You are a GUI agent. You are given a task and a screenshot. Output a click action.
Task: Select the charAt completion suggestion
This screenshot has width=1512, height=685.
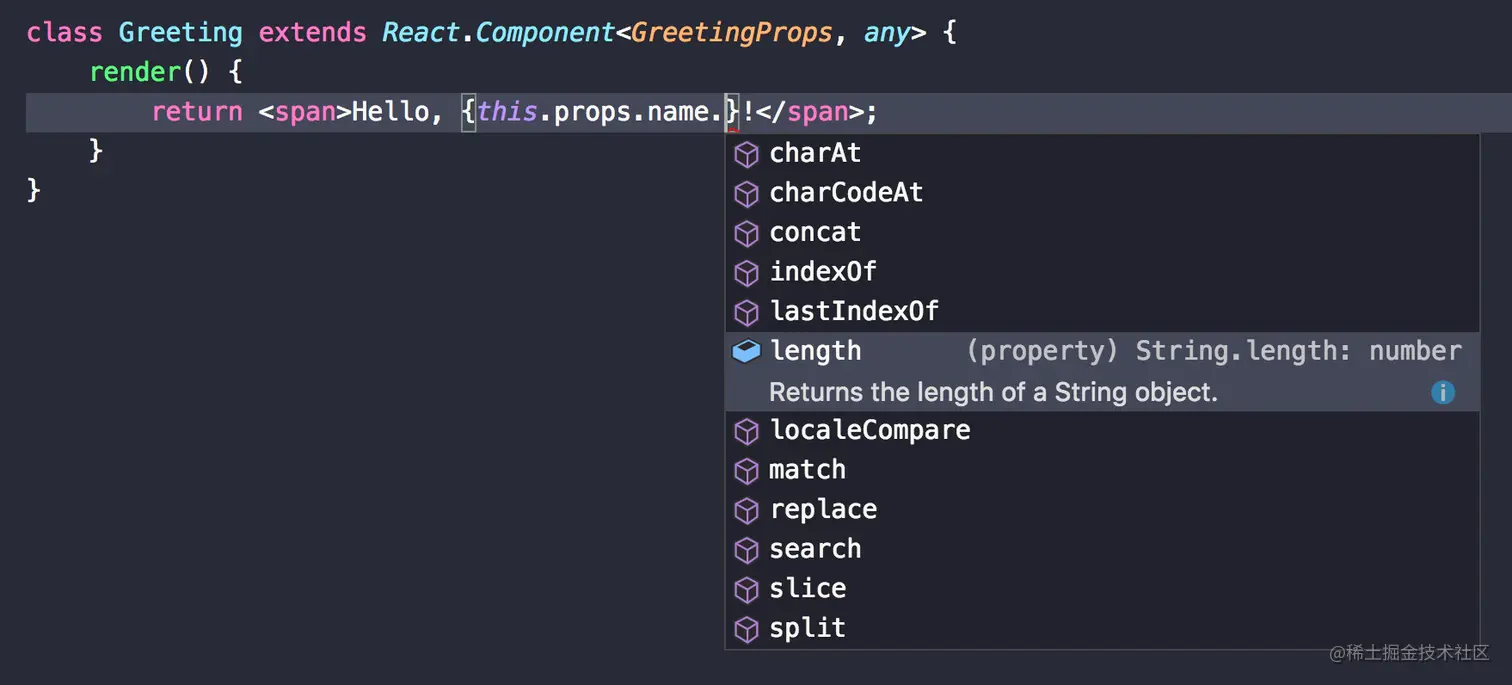[x=815, y=153]
